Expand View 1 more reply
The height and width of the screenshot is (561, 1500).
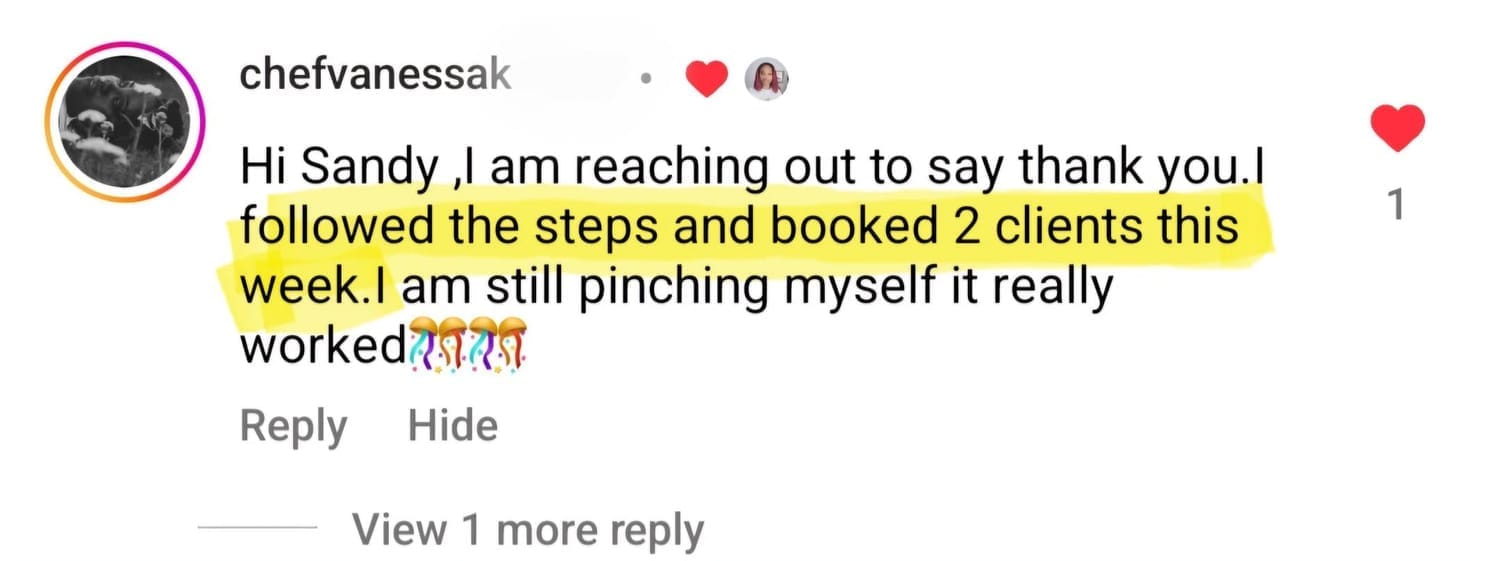coord(527,529)
